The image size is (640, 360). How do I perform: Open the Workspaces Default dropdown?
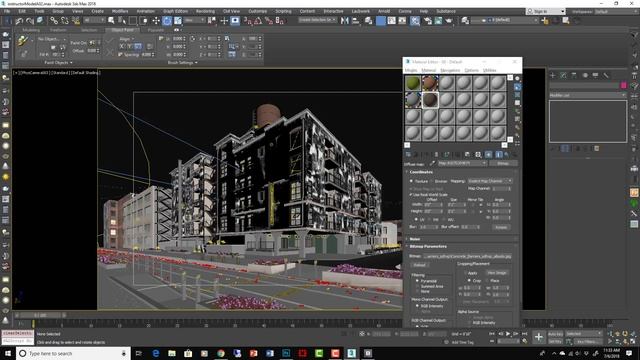[x=616, y=11]
